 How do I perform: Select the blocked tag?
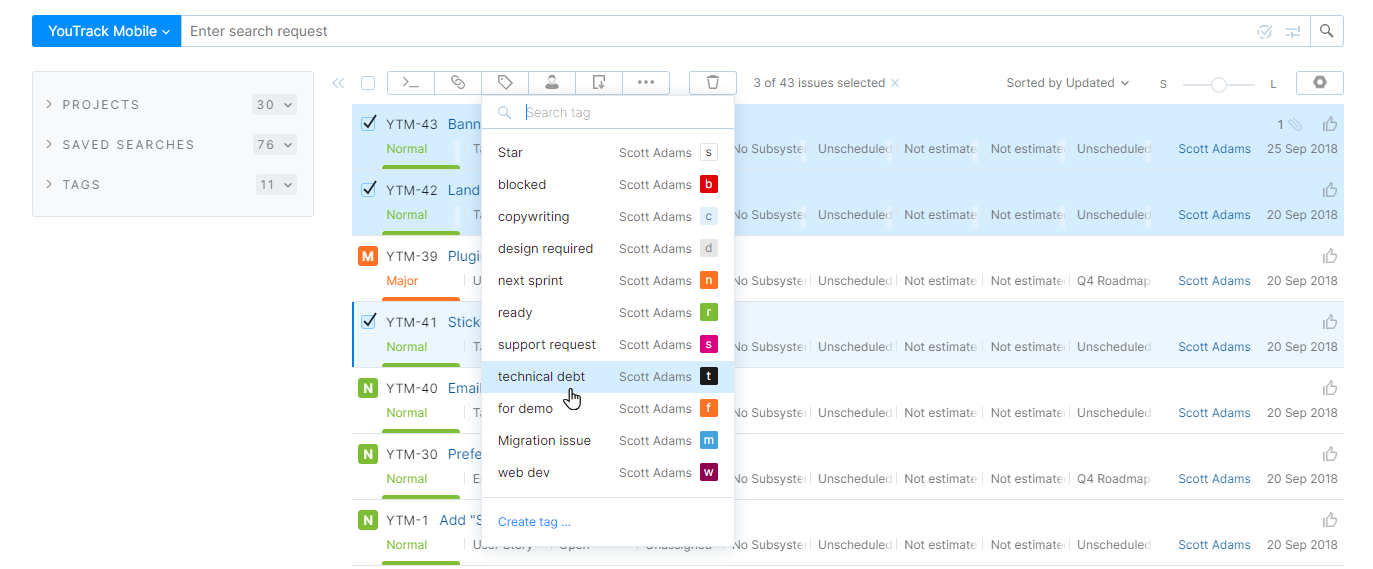click(x=608, y=185)
